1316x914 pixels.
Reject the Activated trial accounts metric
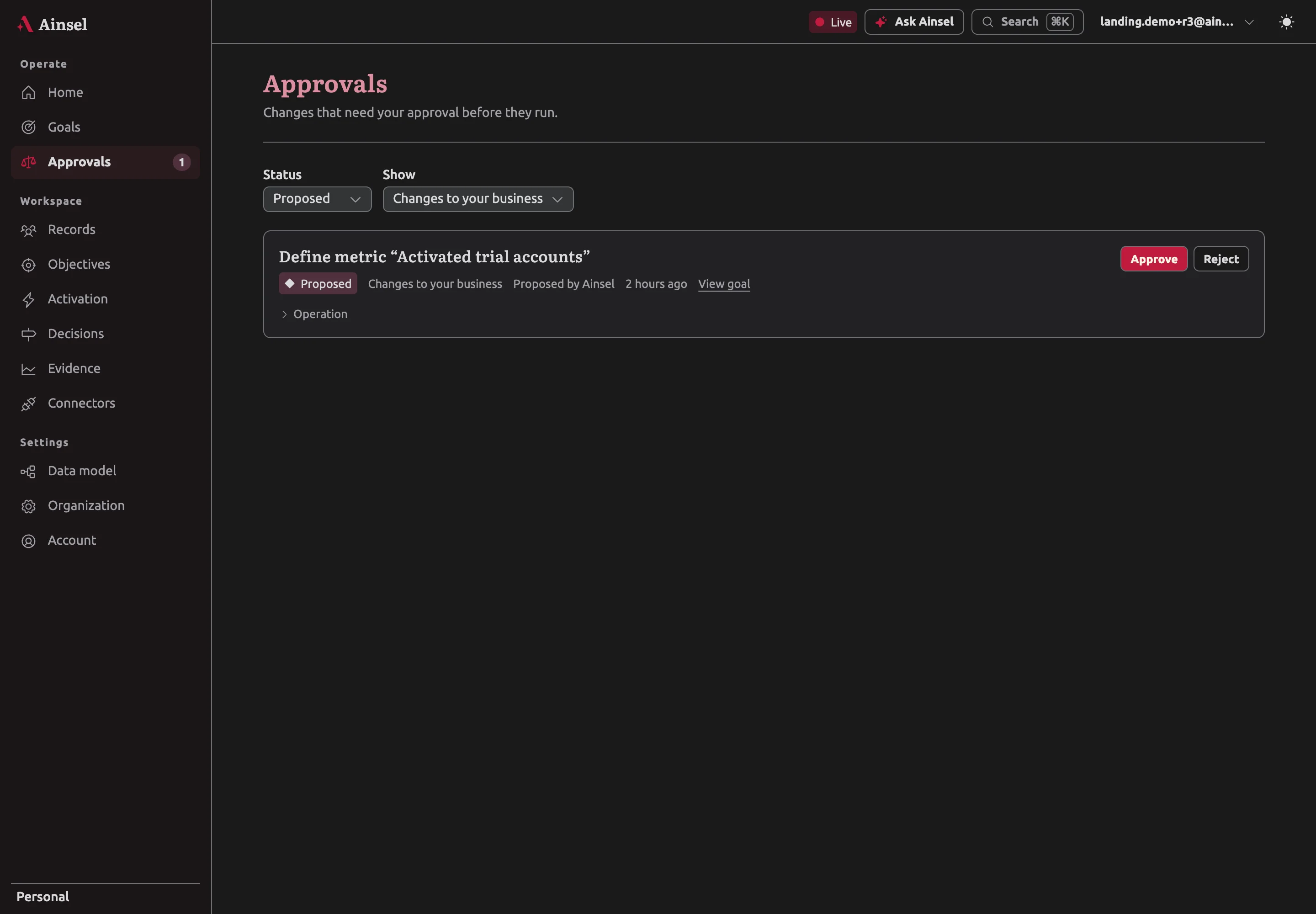[1221, 259]
